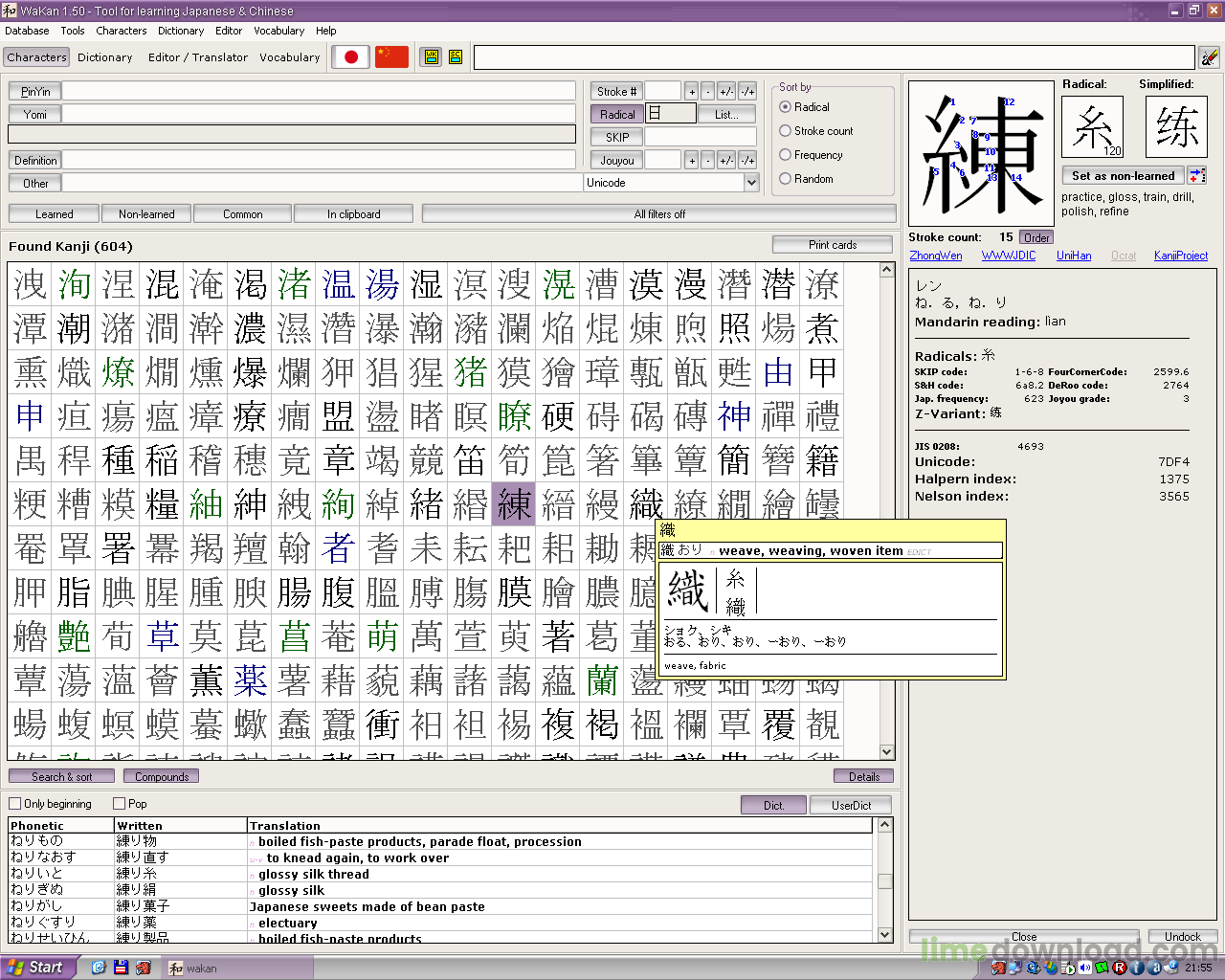
Task: Toggle the Common filter button
Action: pyautogui.click(x=243, y=214)
